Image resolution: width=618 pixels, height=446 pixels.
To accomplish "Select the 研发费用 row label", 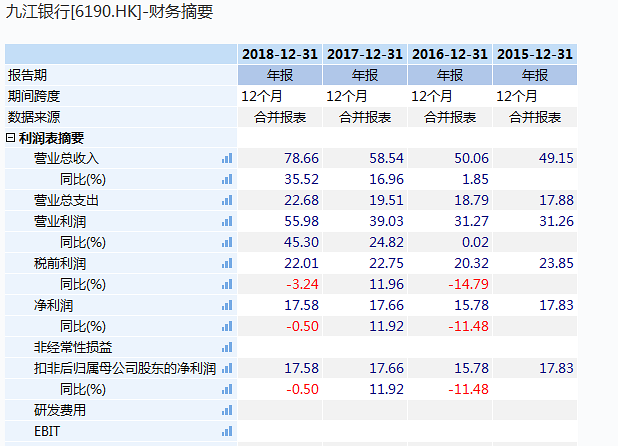I will coord(60,411).
